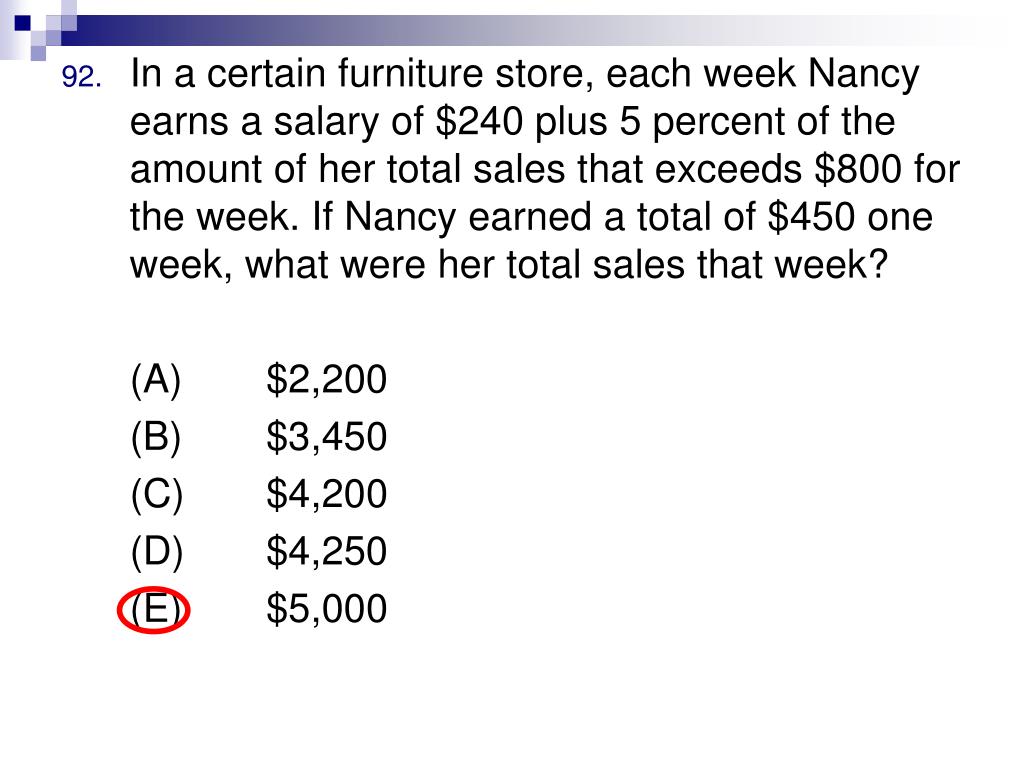Select answer choice (C)
This screenshot has width=1024, height=768.
pos(157,494)
